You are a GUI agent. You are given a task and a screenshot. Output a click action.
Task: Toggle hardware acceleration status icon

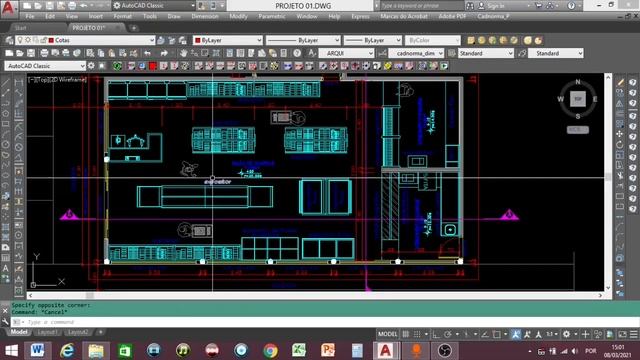[x=610, y=334]
